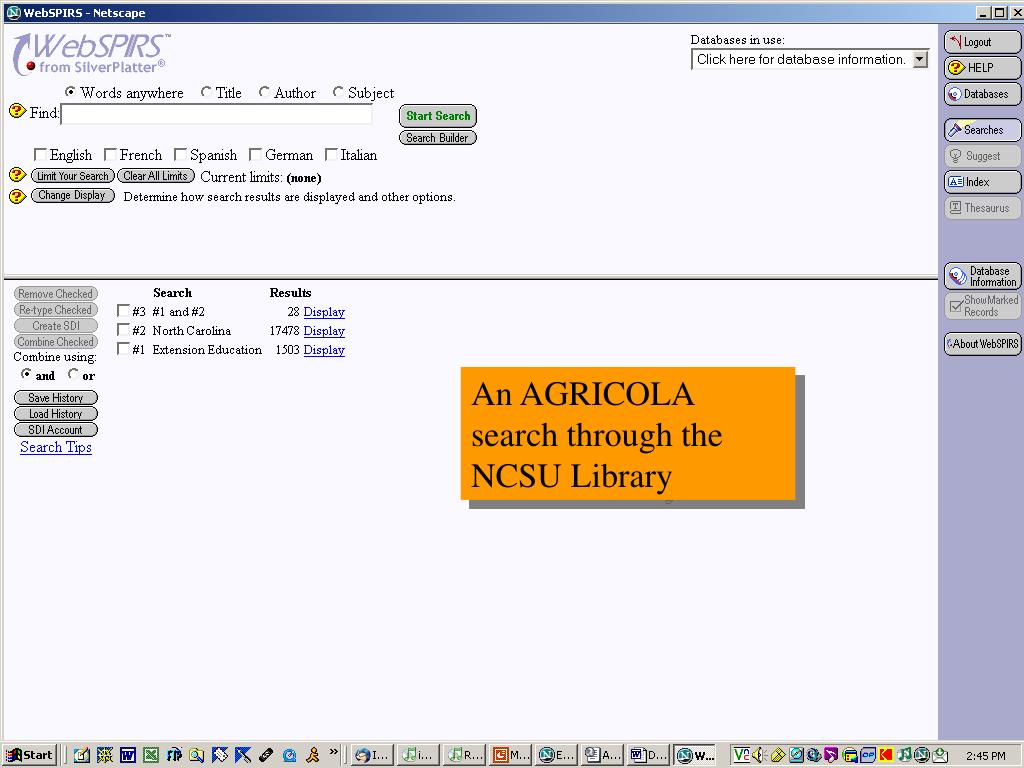This screenshot has width=1024, height=768.
Task: Click the Combine Checked button
Action: [56, 342]
